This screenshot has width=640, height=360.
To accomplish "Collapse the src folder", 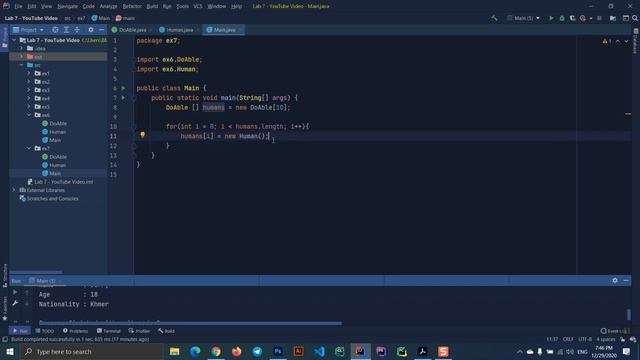I will 22,65.
